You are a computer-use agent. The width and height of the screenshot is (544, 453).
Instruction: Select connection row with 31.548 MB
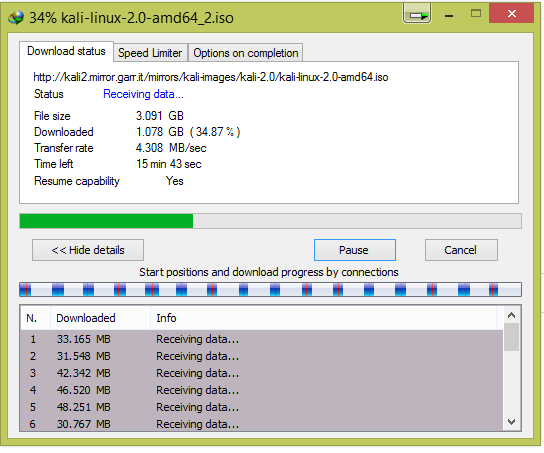pos(262,356)
